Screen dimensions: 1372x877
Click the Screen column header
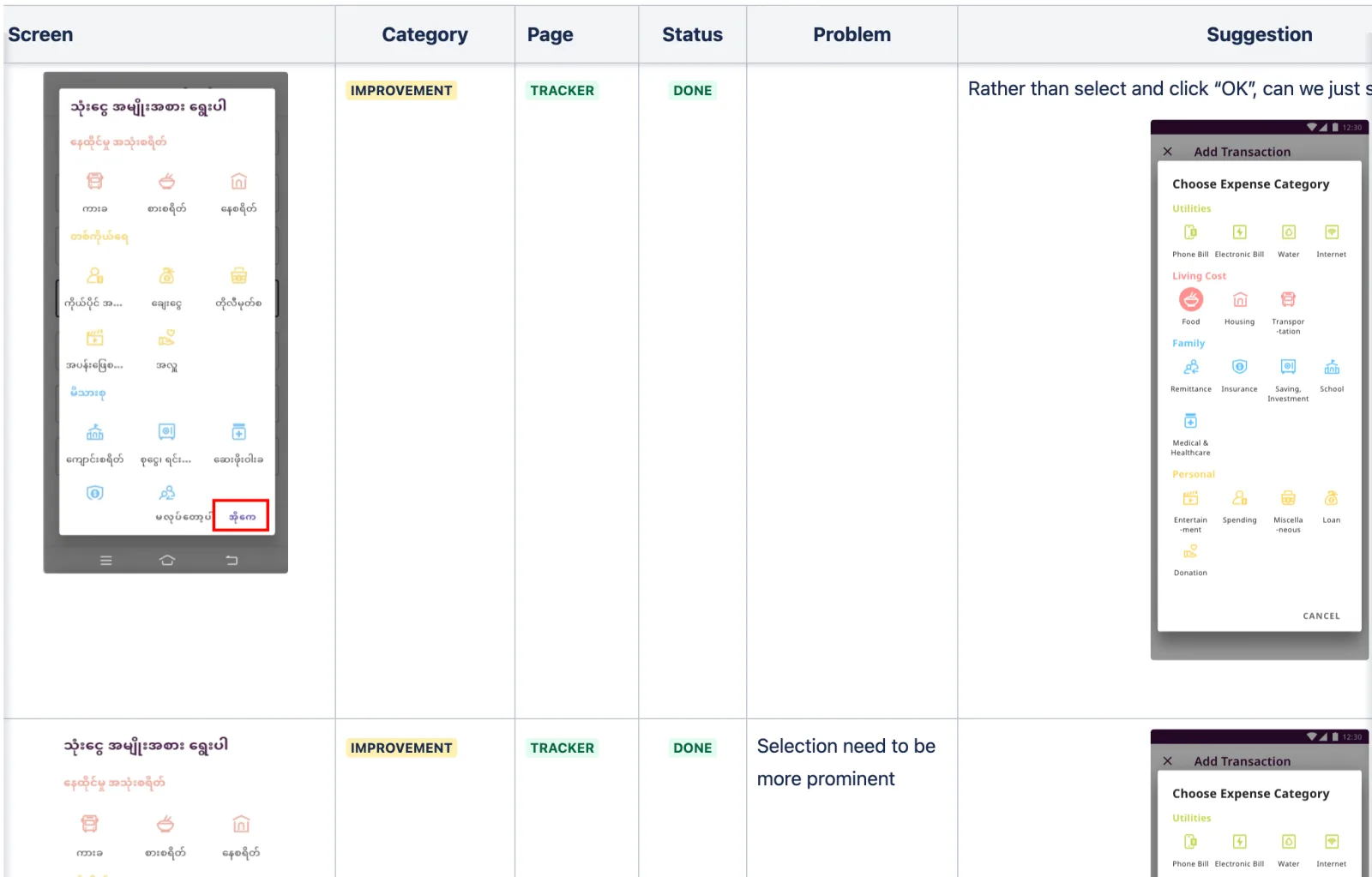(40, 35)
